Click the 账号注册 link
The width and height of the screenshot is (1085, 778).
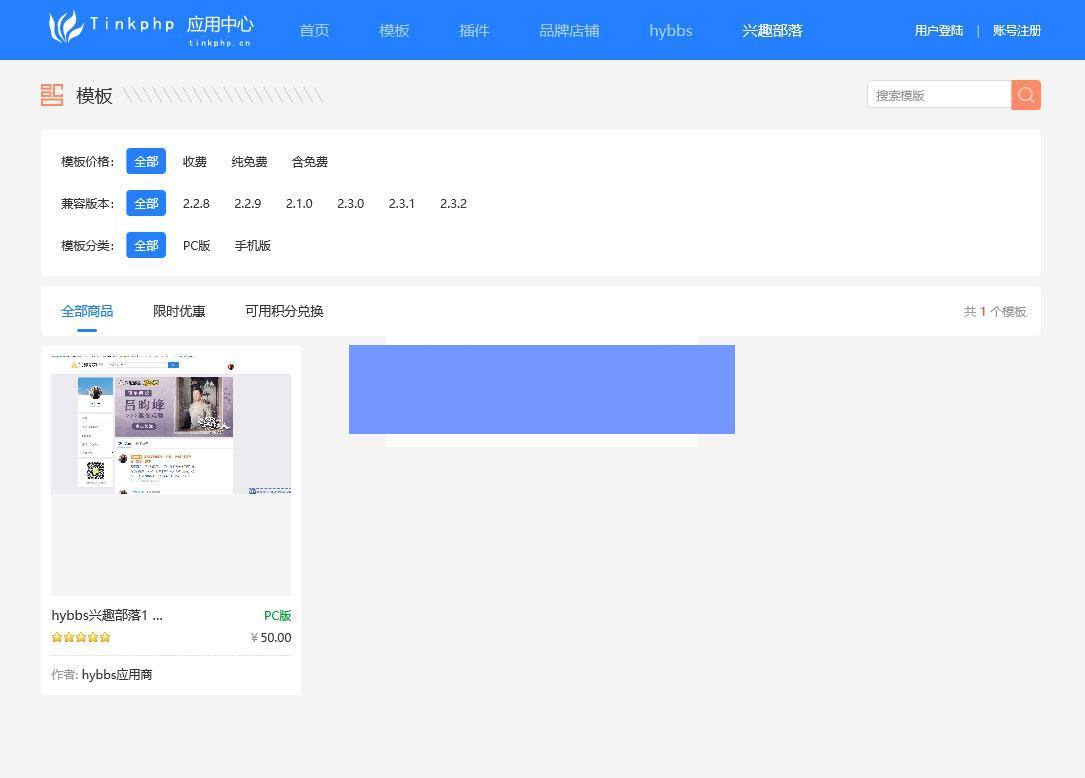click(1016, 30)
